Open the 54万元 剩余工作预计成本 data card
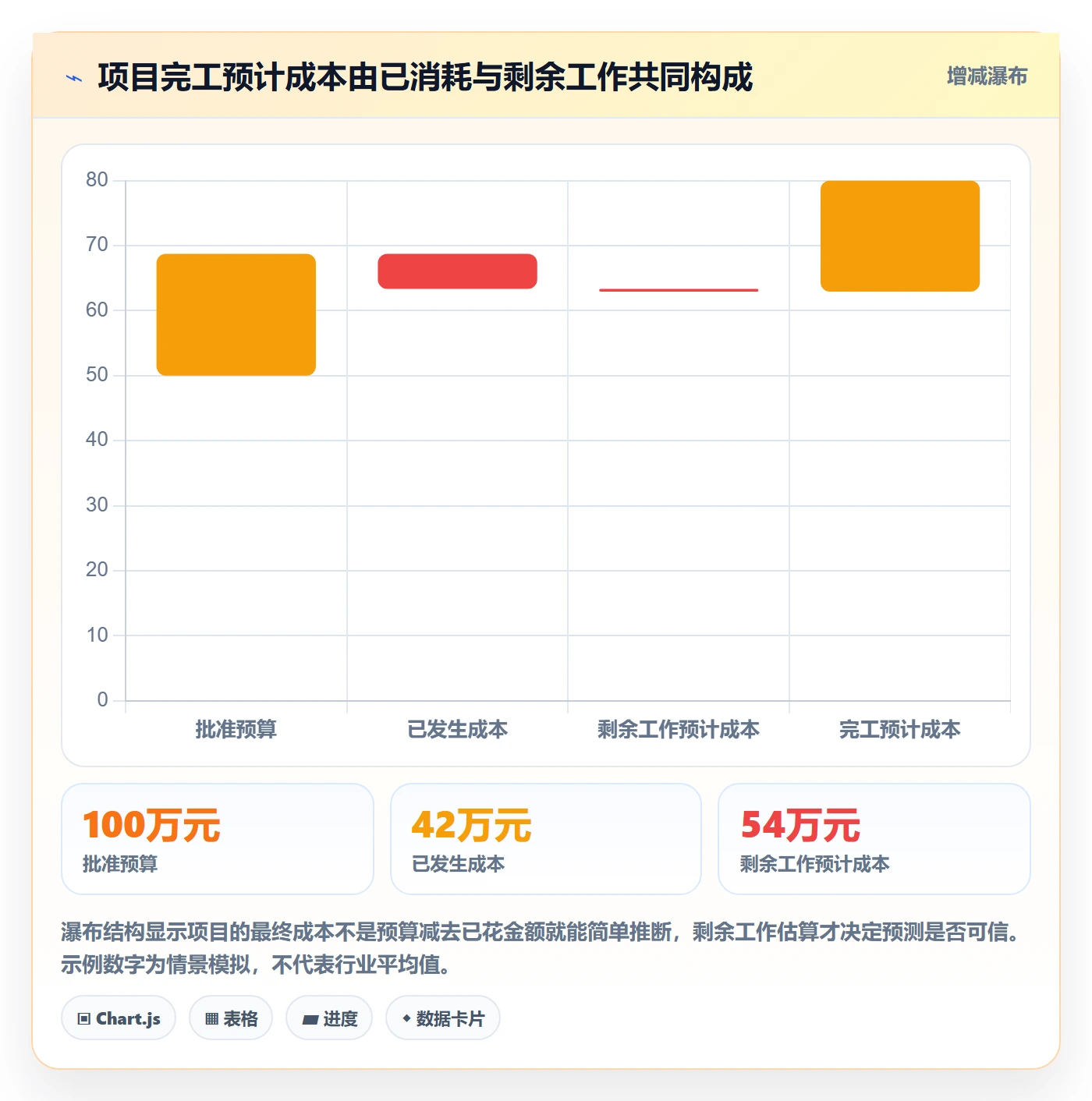 [874, 839]
